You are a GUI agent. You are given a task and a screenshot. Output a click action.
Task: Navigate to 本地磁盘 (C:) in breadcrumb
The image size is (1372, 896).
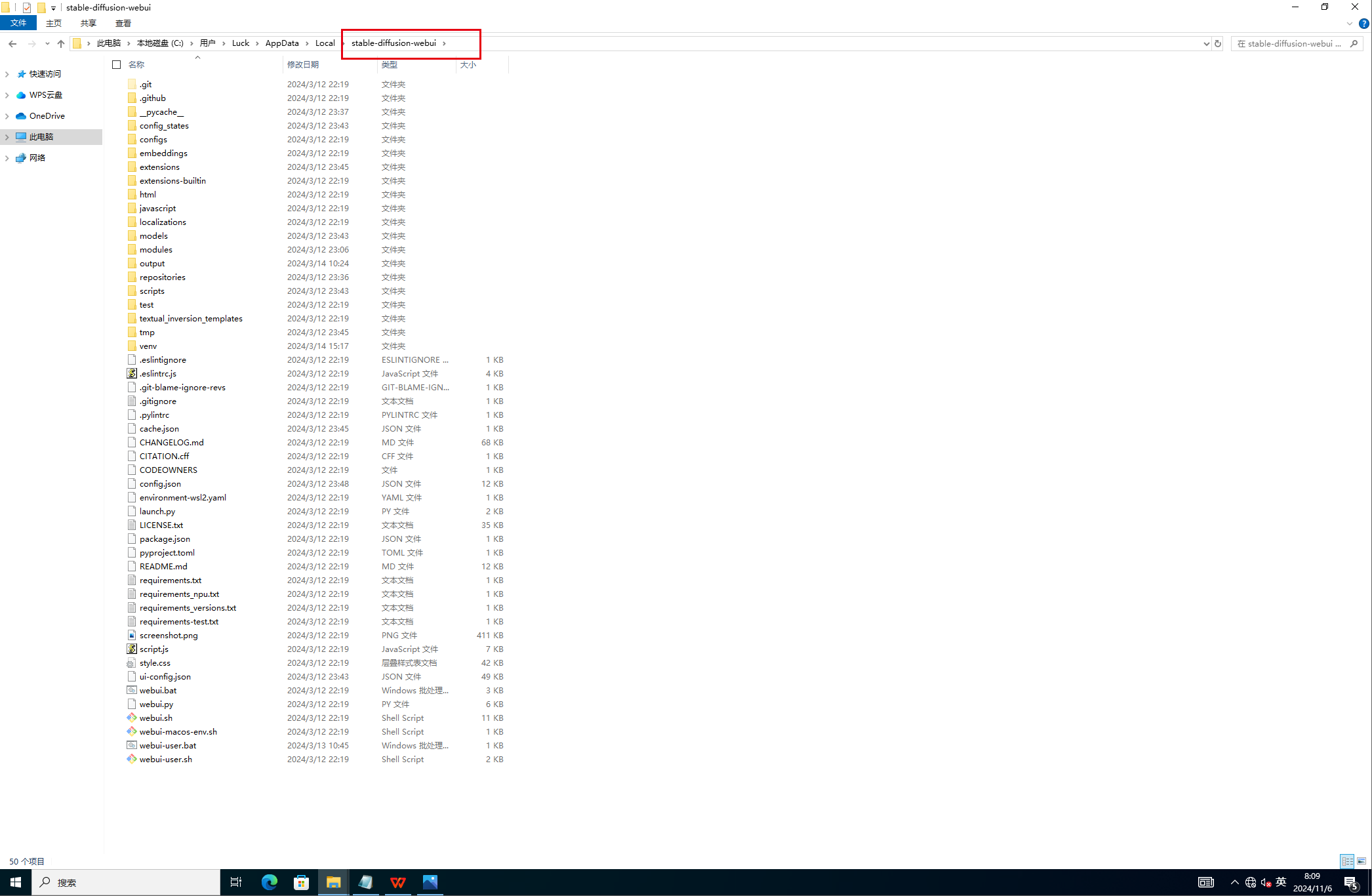160,43
